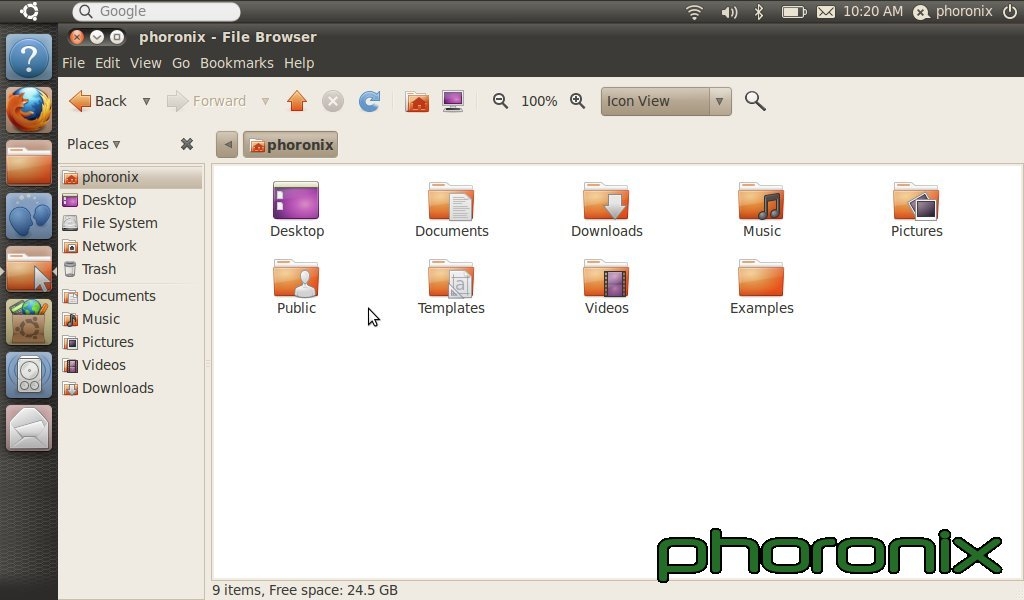1024x600 pixels.
Task: Open the Bluetooth indicator
Action: (759, 11)
